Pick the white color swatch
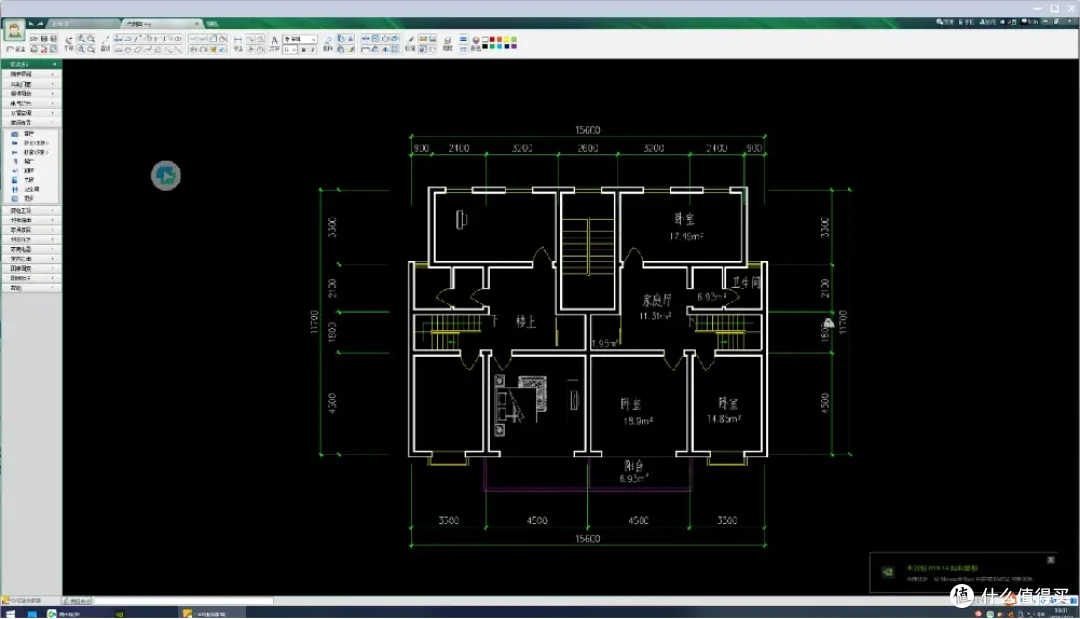 click(x=485, y=39)
